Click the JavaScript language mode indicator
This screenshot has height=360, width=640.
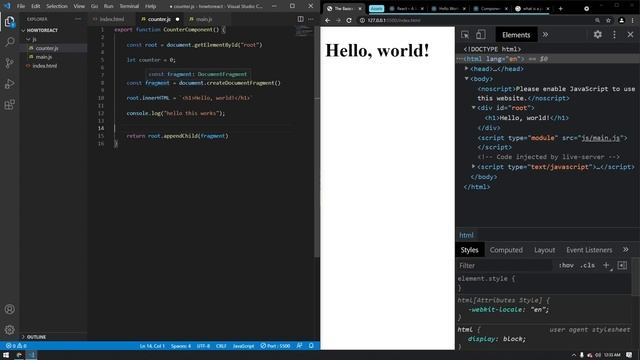click(x=243, y=346)
